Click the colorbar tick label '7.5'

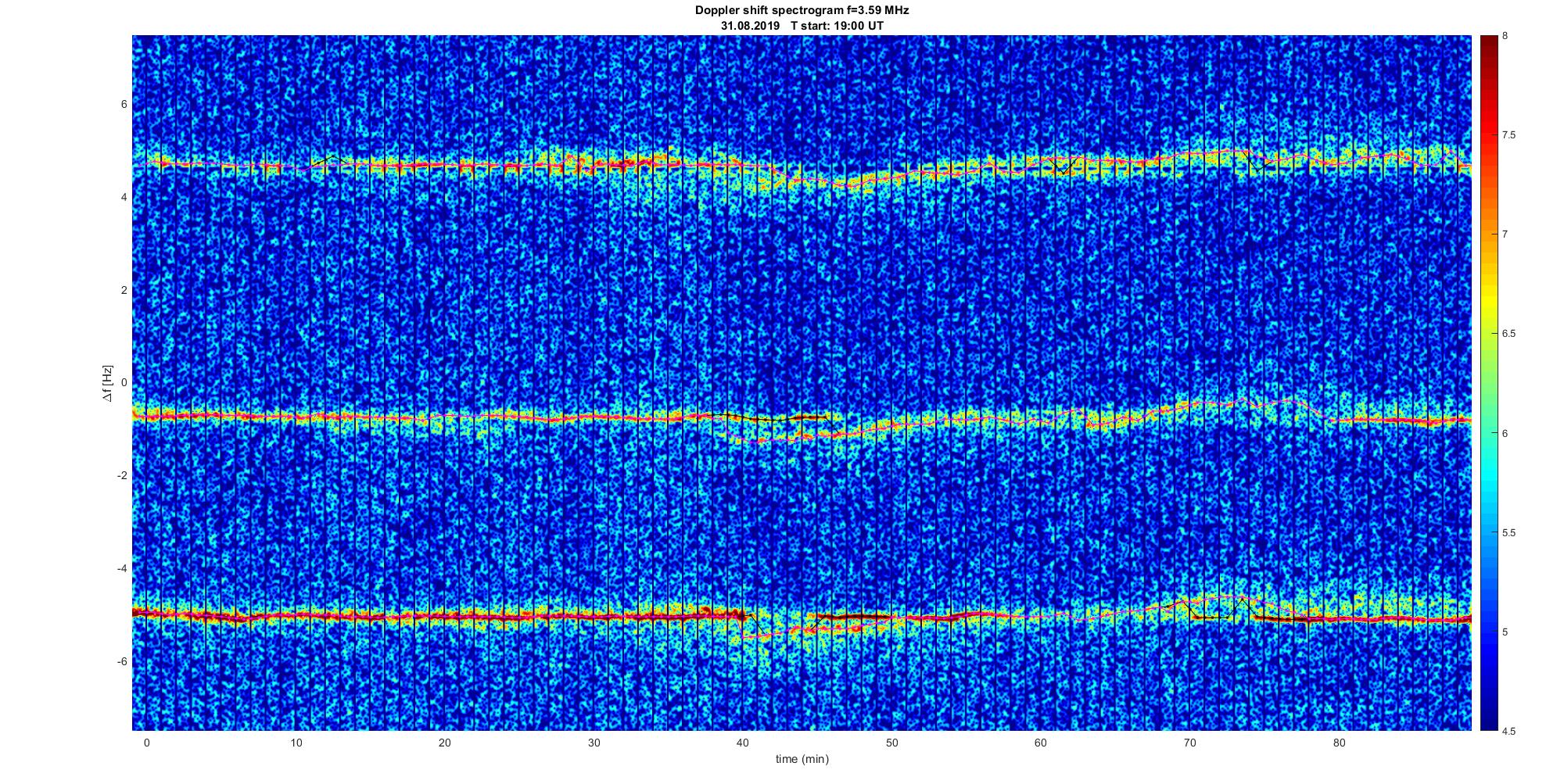1508,135
